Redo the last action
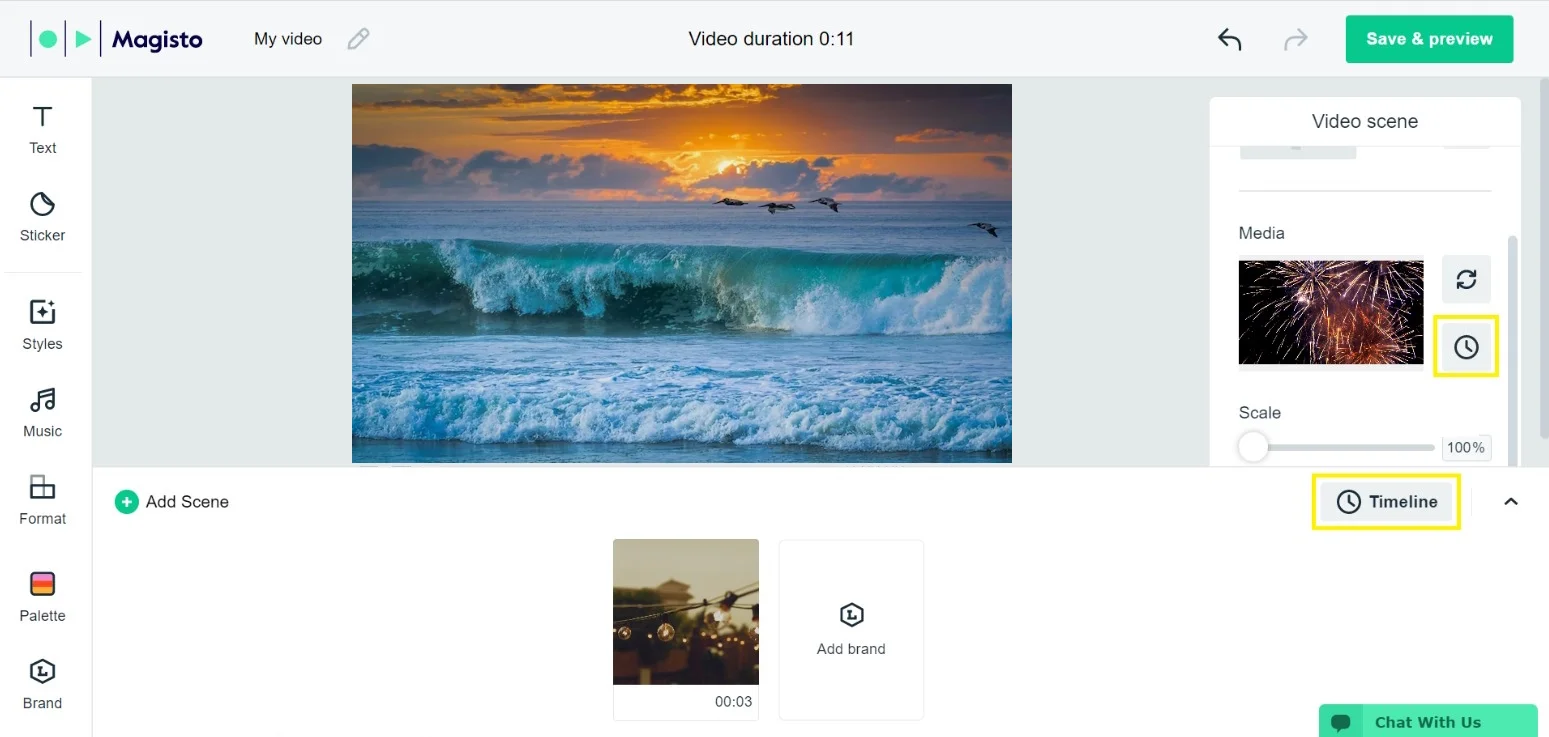The width and height of the screenshot is (1549, 737). (x=1295, y=39)
